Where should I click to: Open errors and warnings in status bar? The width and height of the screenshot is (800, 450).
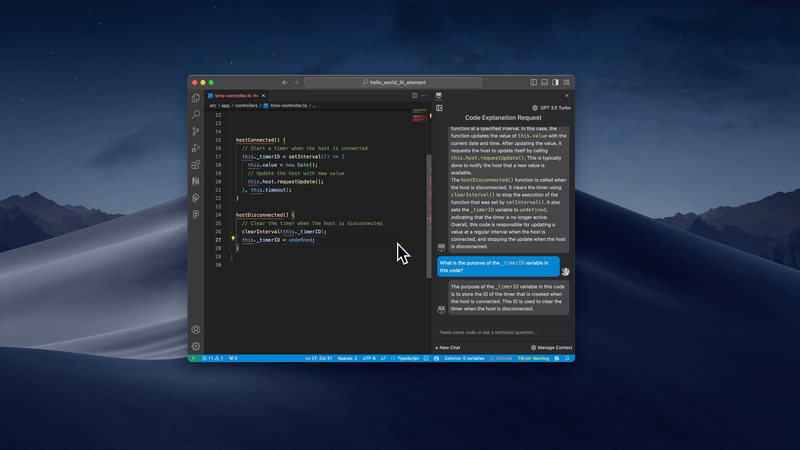tap(213, 358)
